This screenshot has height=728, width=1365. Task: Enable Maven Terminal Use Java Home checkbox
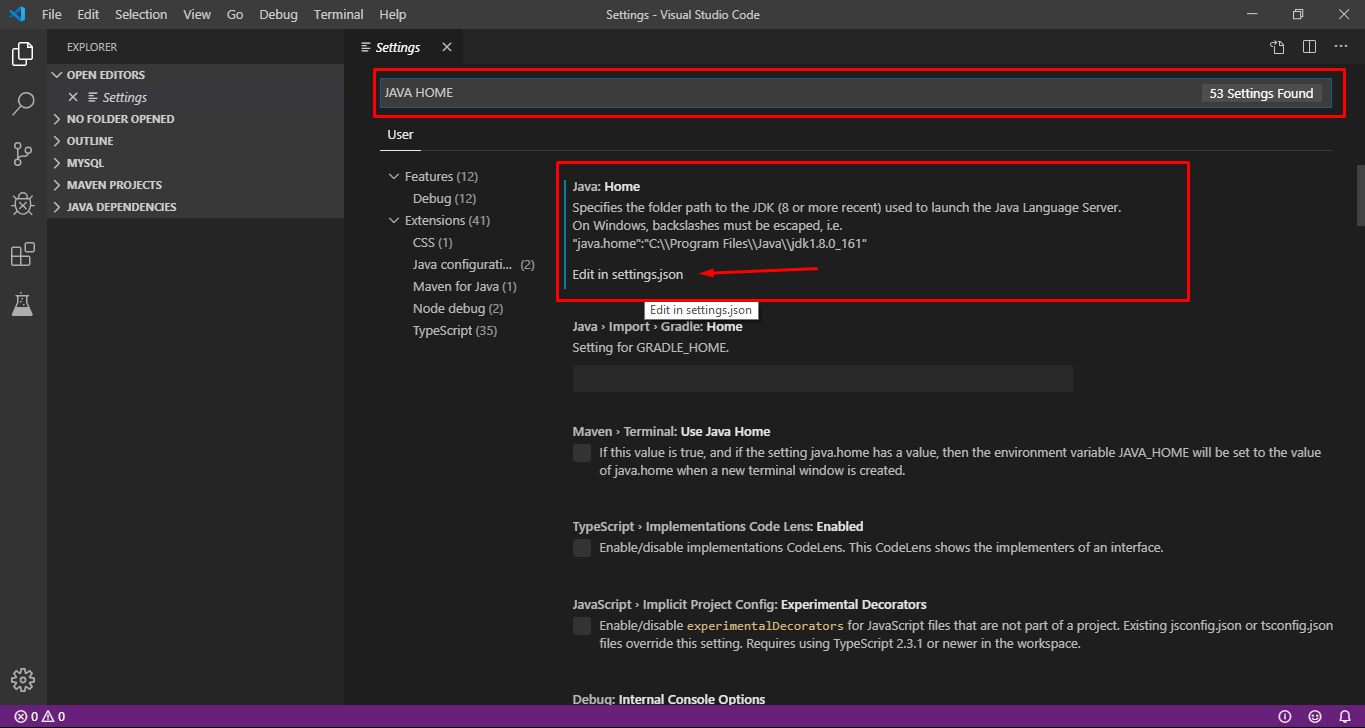(x=581, y=452)
